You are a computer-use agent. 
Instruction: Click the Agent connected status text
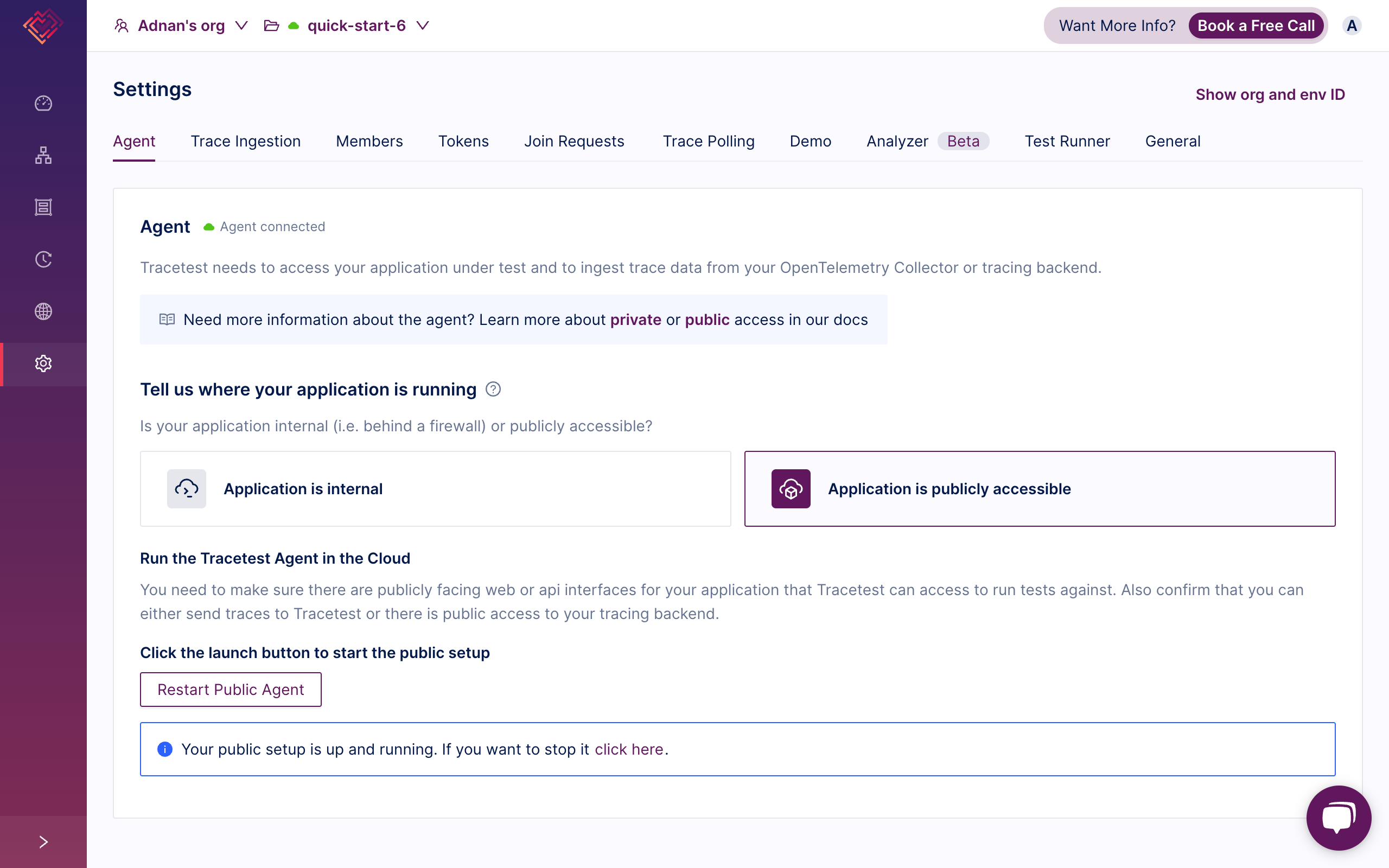click(272, 227)
